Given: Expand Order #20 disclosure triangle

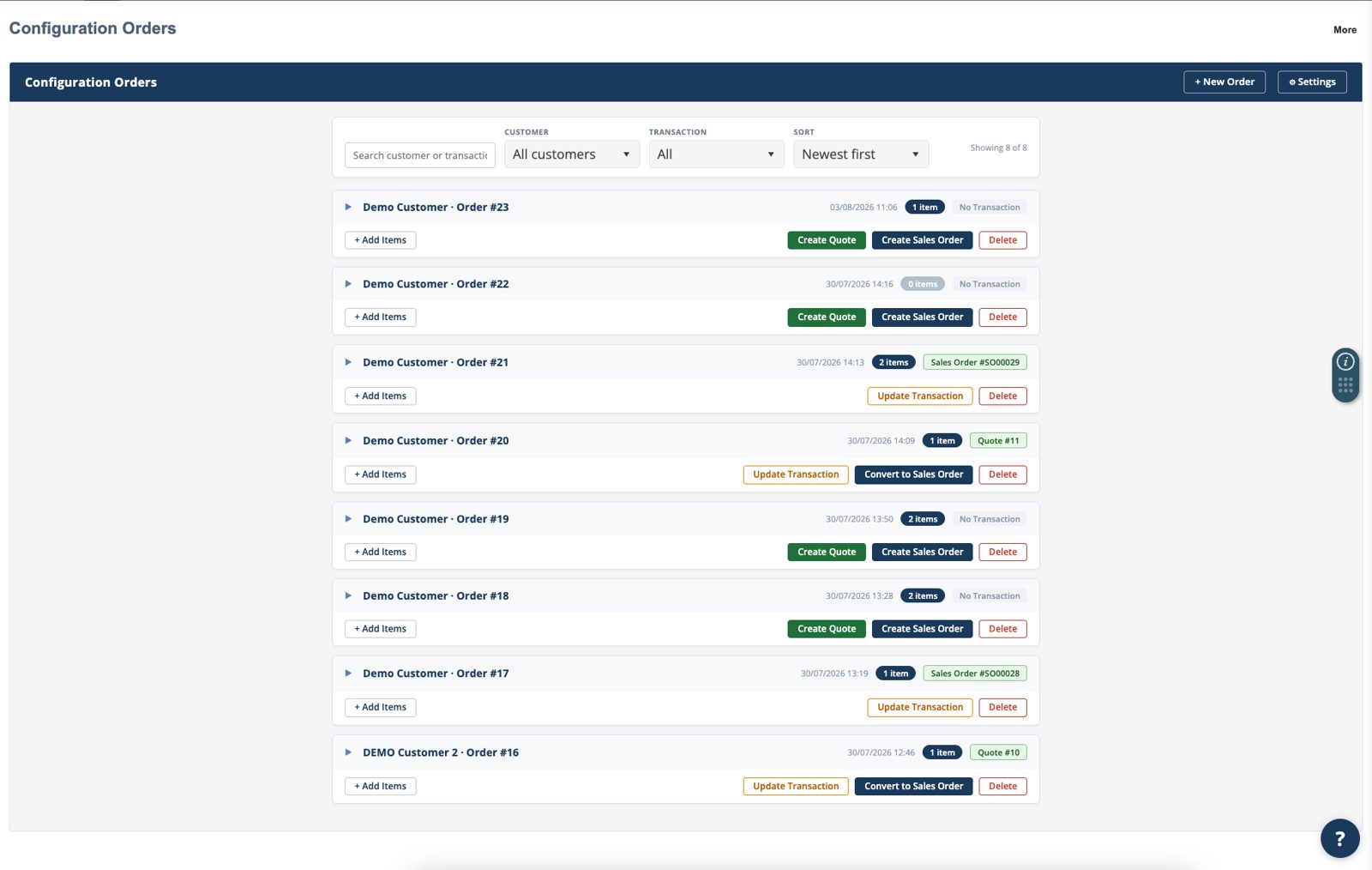Looking at the screenshot, I should pyautogui.click(x=348, y=440).
